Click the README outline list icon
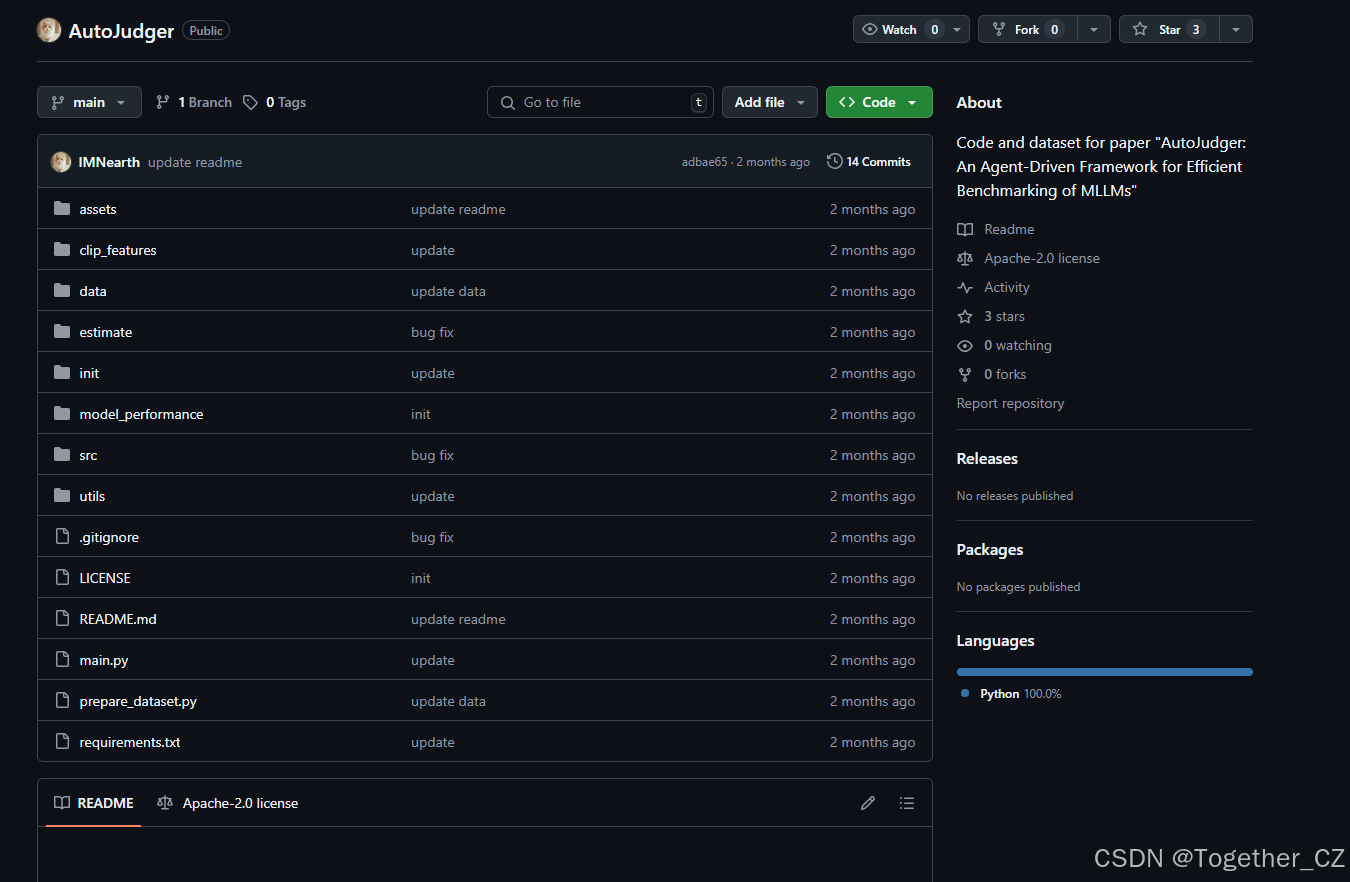The height and width of the screenshot is (882, 1350). (906, 803)
